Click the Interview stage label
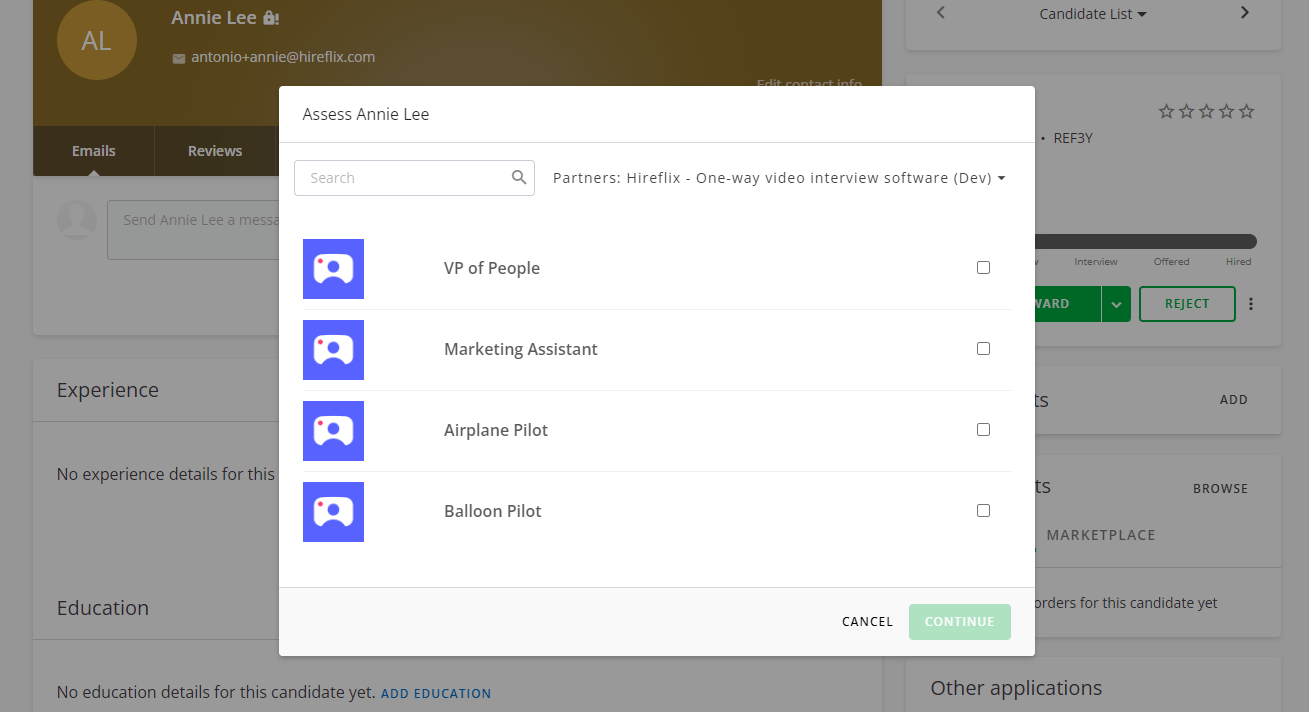This screenshot has width=1309, height=712. 1096,262
